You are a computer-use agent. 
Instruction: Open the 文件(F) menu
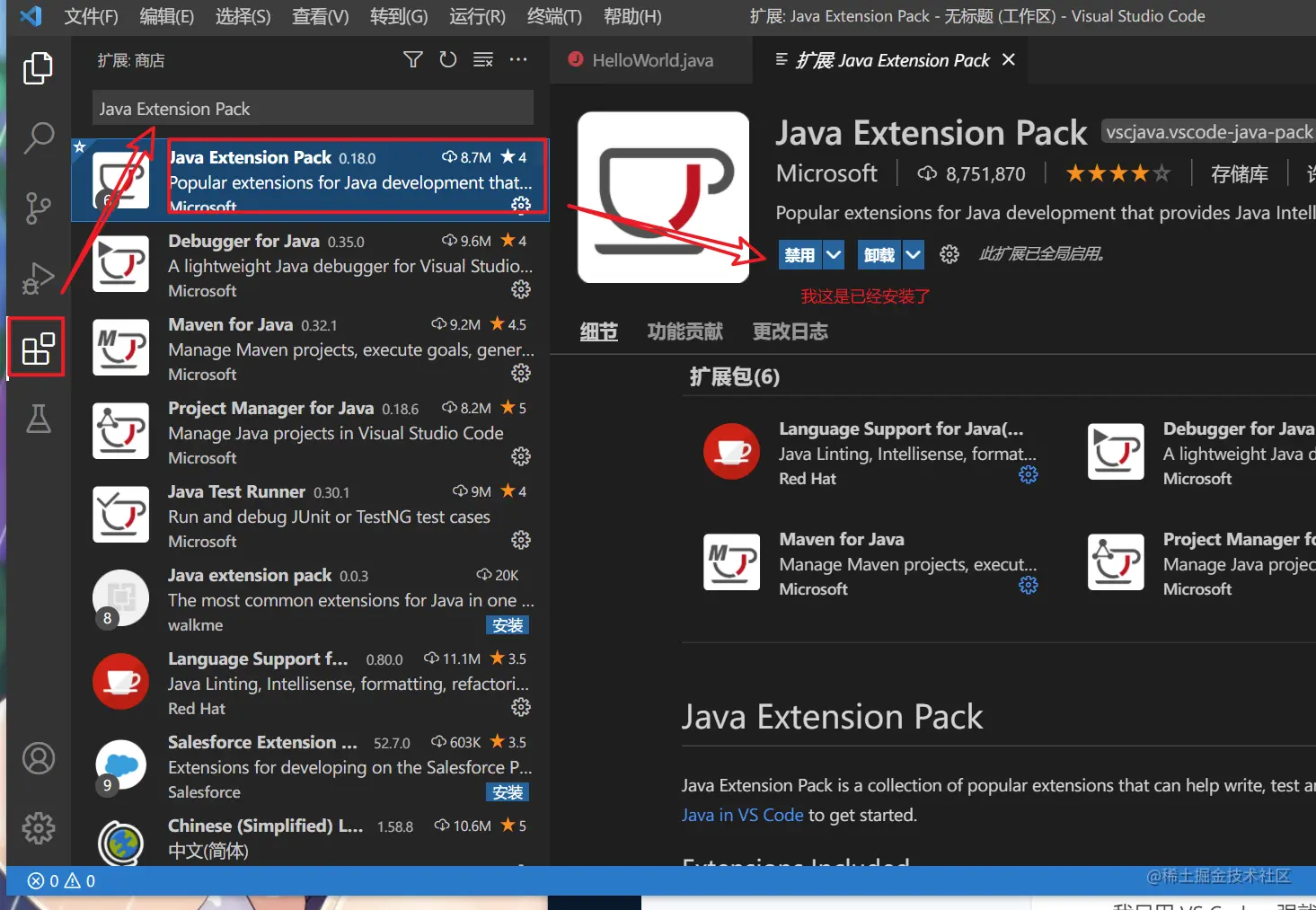click(92, 16)
